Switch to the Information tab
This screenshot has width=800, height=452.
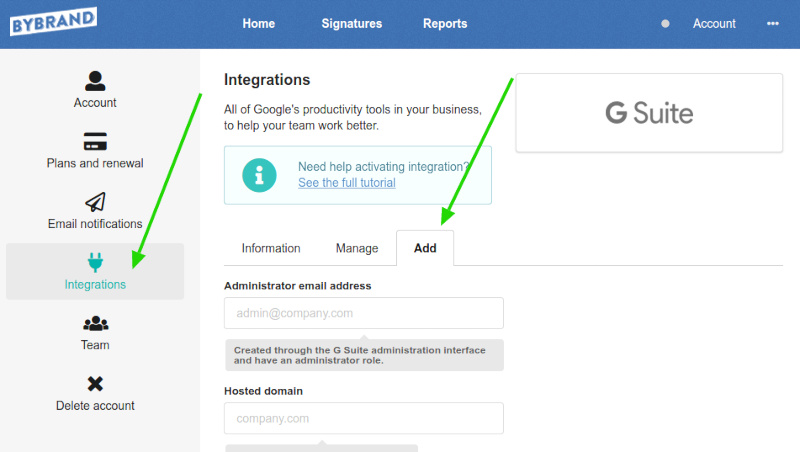pos(271,248)
